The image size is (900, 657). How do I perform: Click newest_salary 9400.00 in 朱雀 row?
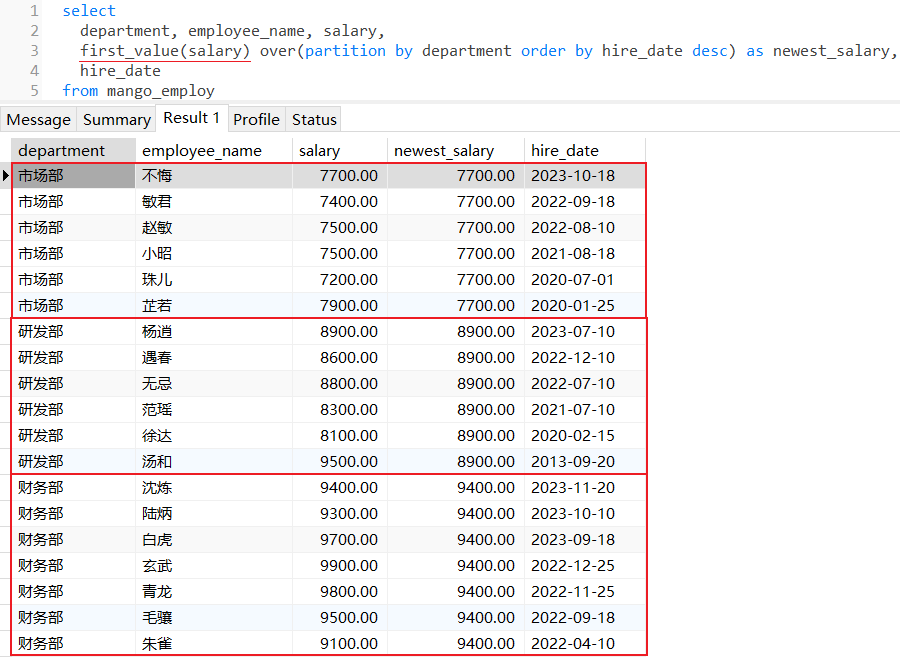456,644
